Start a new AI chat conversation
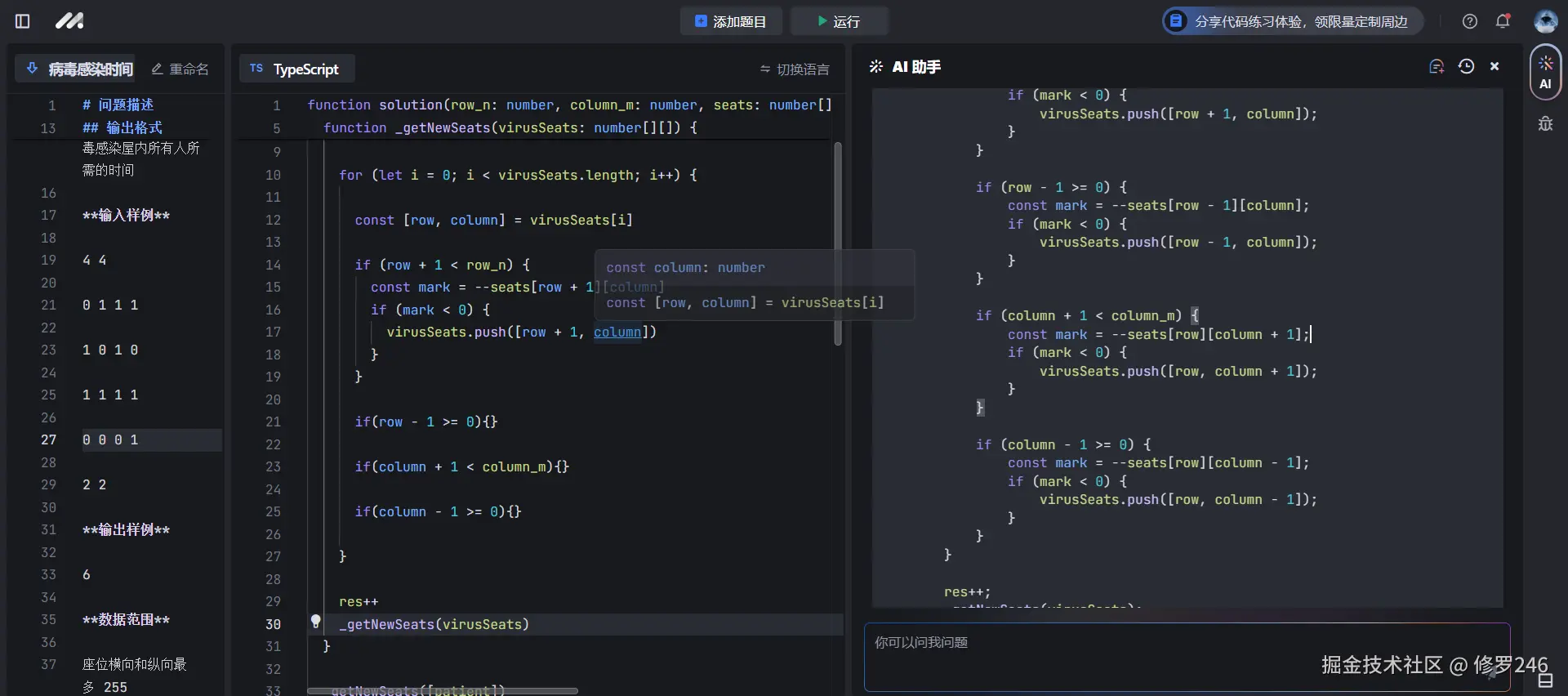The height and width of the screenshot is (696, 1568). [x=1437, y=67]
